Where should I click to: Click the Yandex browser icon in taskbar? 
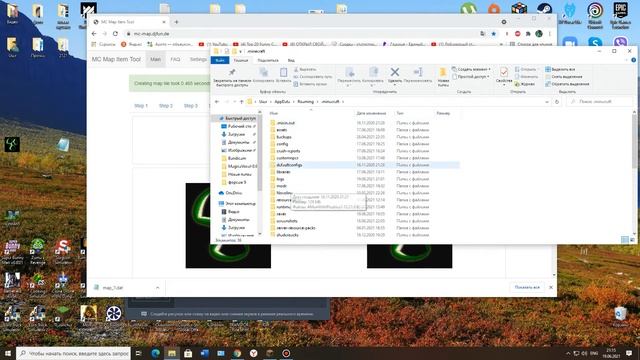click(253, 353)
